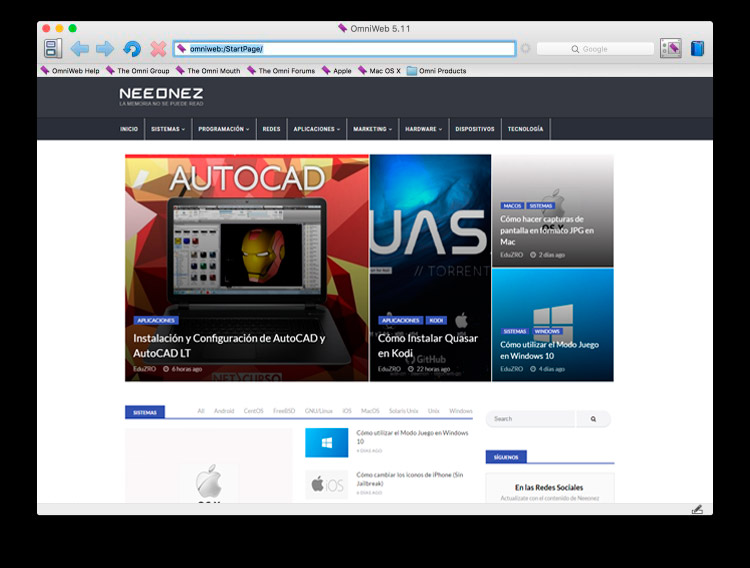Open the Mac OS X bookmark
Viewport: 750px width, 568px height.
pos(379,71)
